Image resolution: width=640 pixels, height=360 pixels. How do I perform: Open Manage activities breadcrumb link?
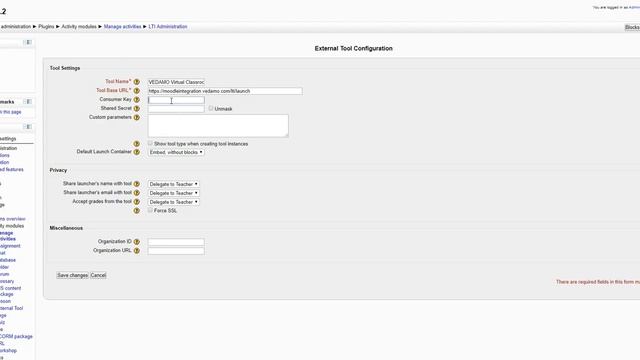pos(122,27)
